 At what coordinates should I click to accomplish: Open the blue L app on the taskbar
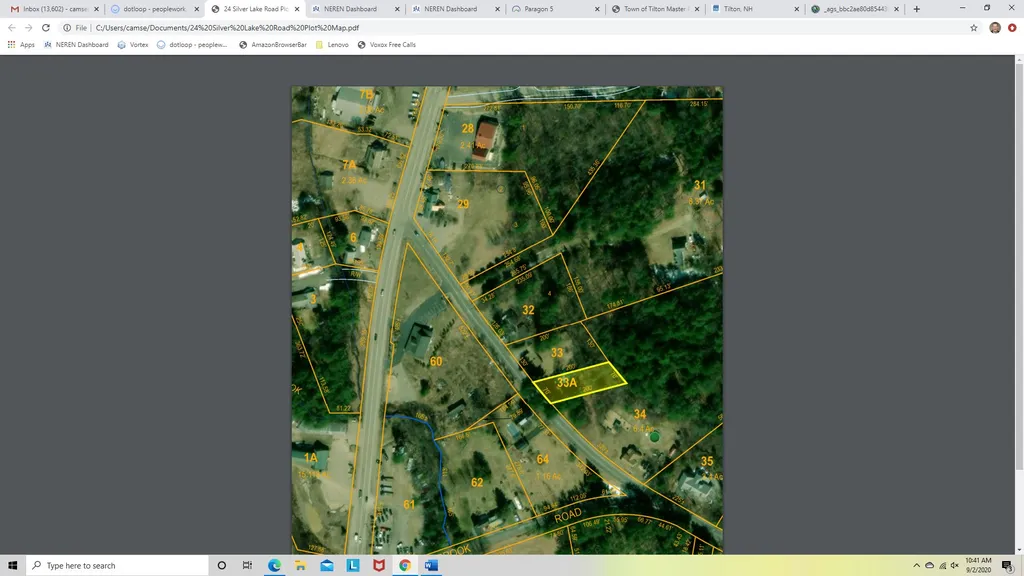click(353, 566)
